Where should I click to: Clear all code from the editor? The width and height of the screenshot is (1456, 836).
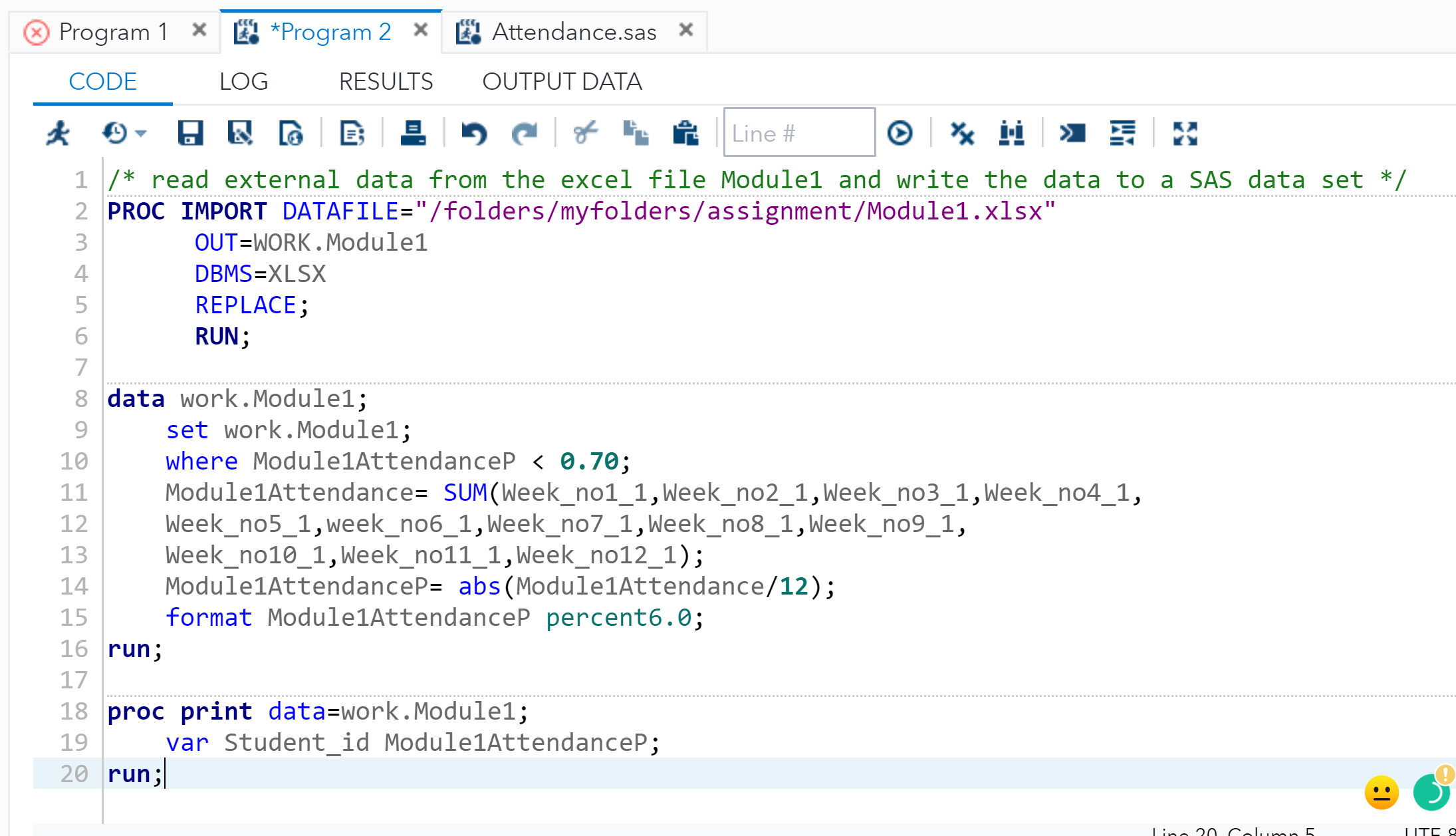[961, 132]
